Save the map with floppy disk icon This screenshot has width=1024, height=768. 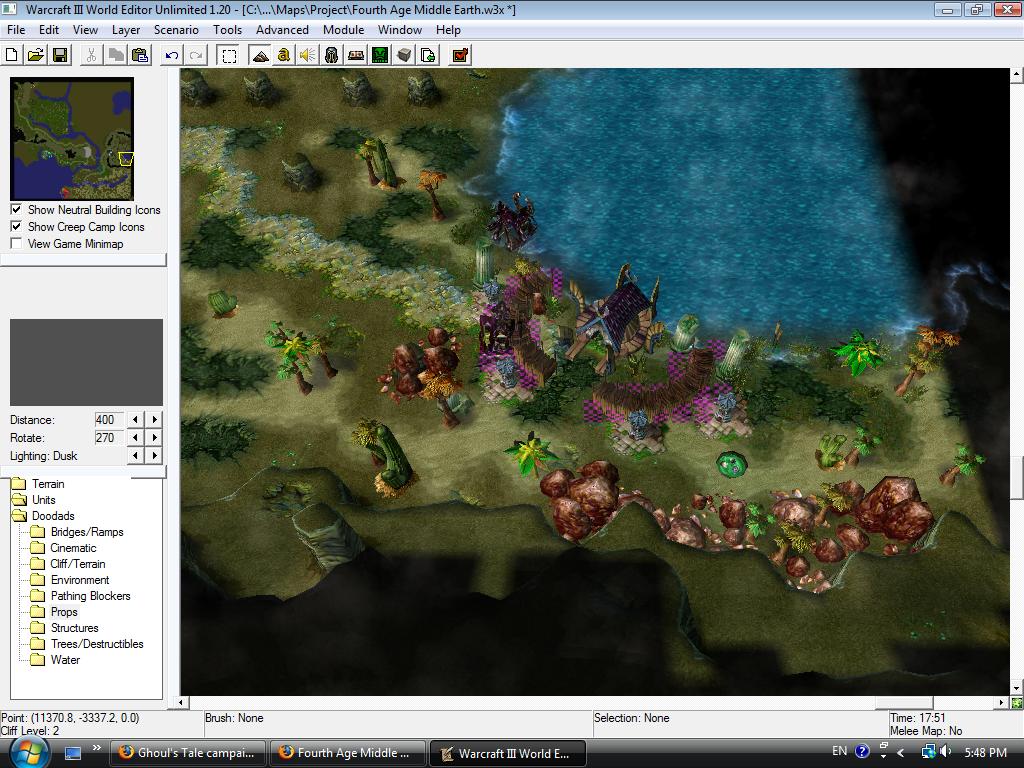point(60,56)
